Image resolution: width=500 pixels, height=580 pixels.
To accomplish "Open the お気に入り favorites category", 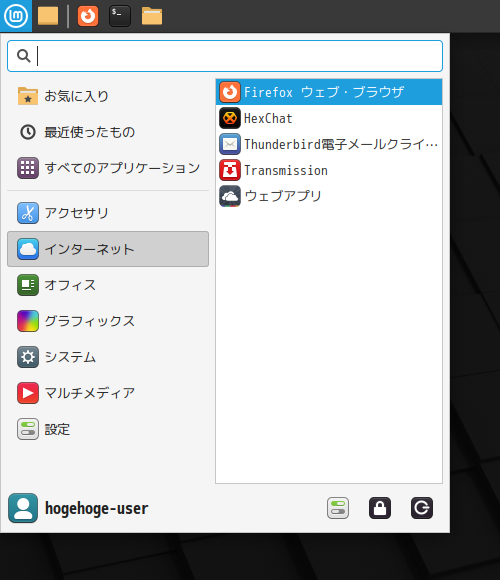I will point(108,96).
